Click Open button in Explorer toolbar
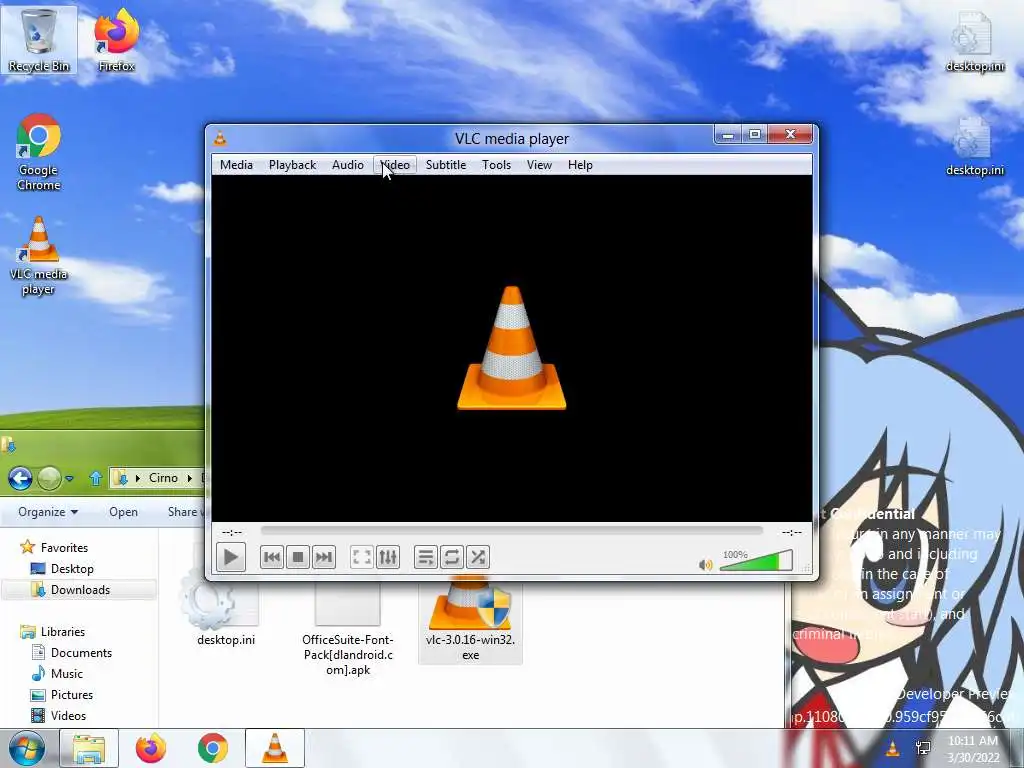1024x768 pixels. coord(123,512)
